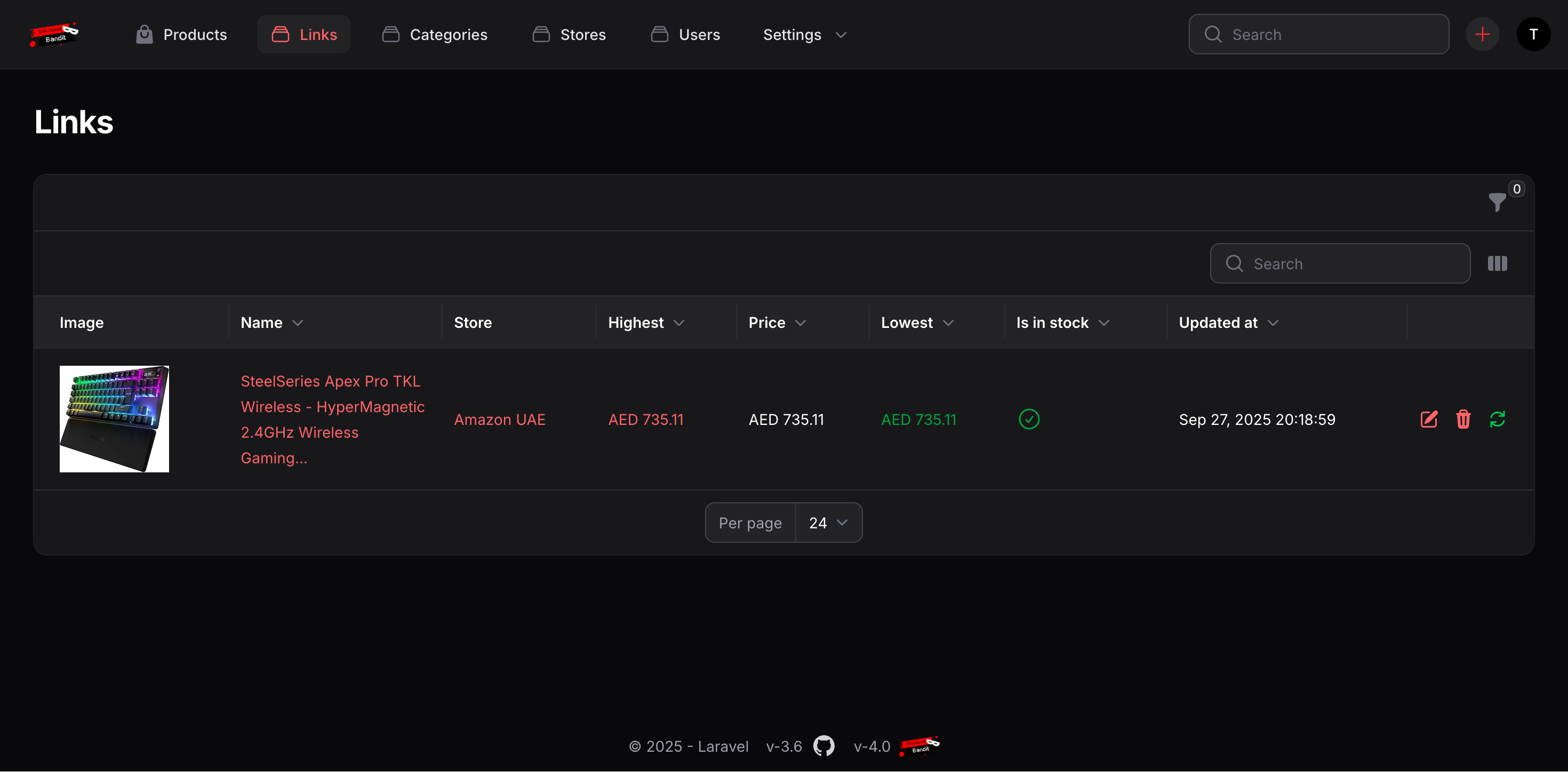Click the keyboard product thumbnail image

pyautogui.click(x=115, y=419)
